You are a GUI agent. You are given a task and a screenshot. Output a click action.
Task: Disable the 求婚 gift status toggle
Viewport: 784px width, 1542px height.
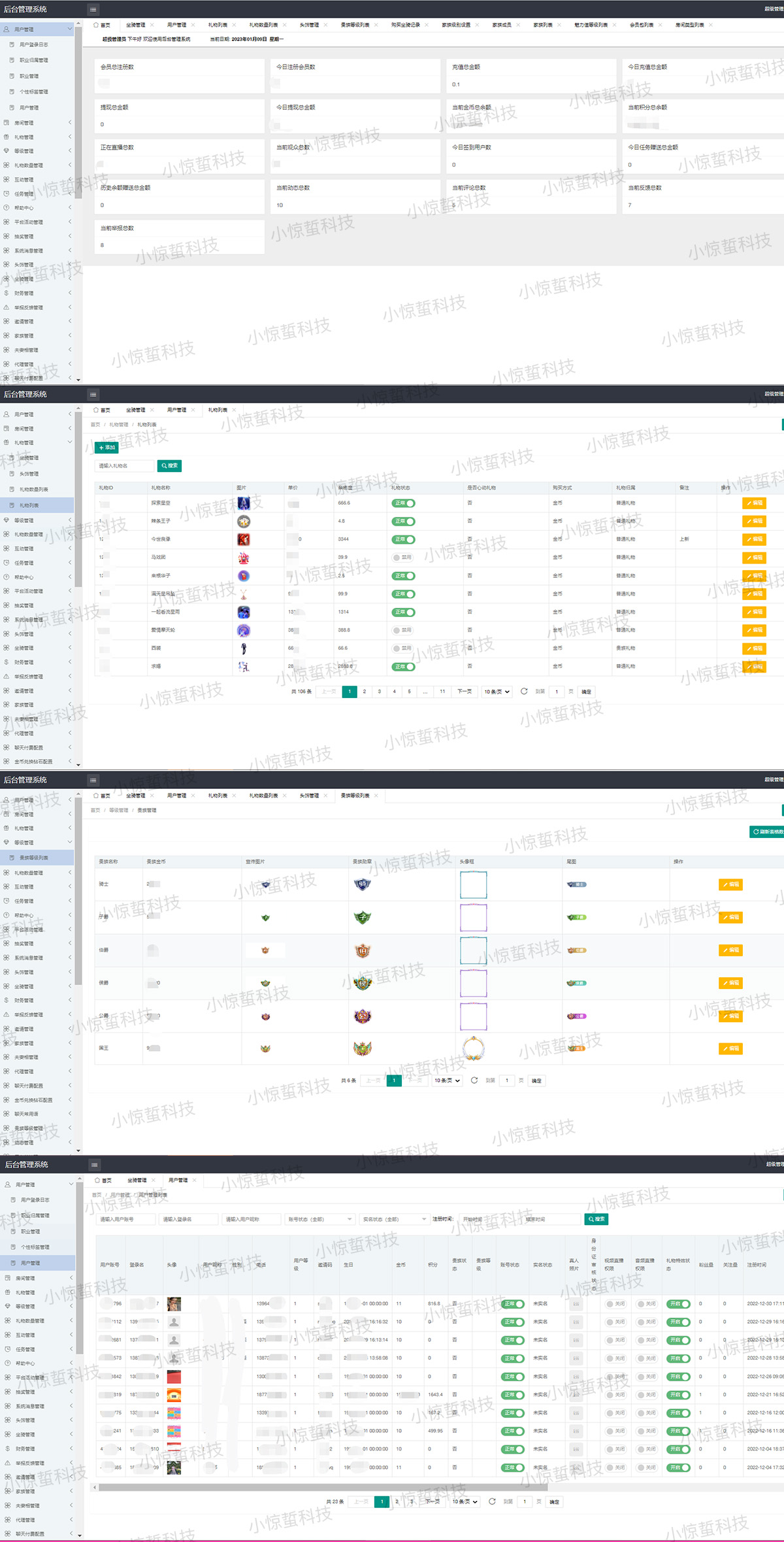[404, 667]
